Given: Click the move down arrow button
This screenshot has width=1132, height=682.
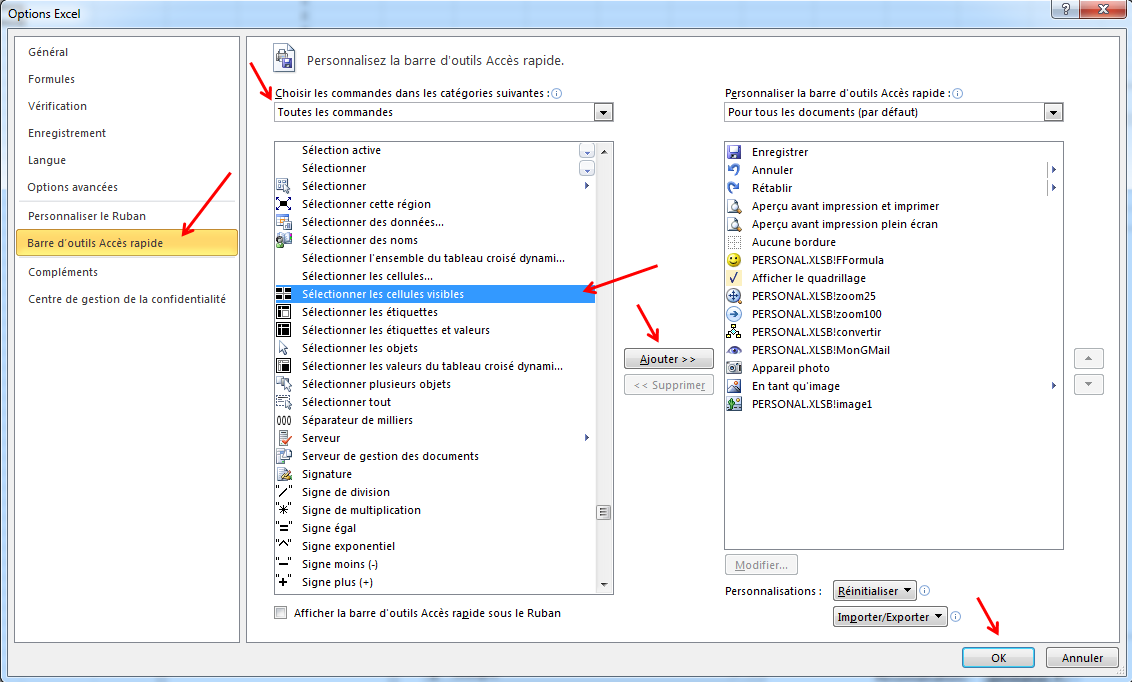Looking at the screenshot, I should click(1089, 385).
